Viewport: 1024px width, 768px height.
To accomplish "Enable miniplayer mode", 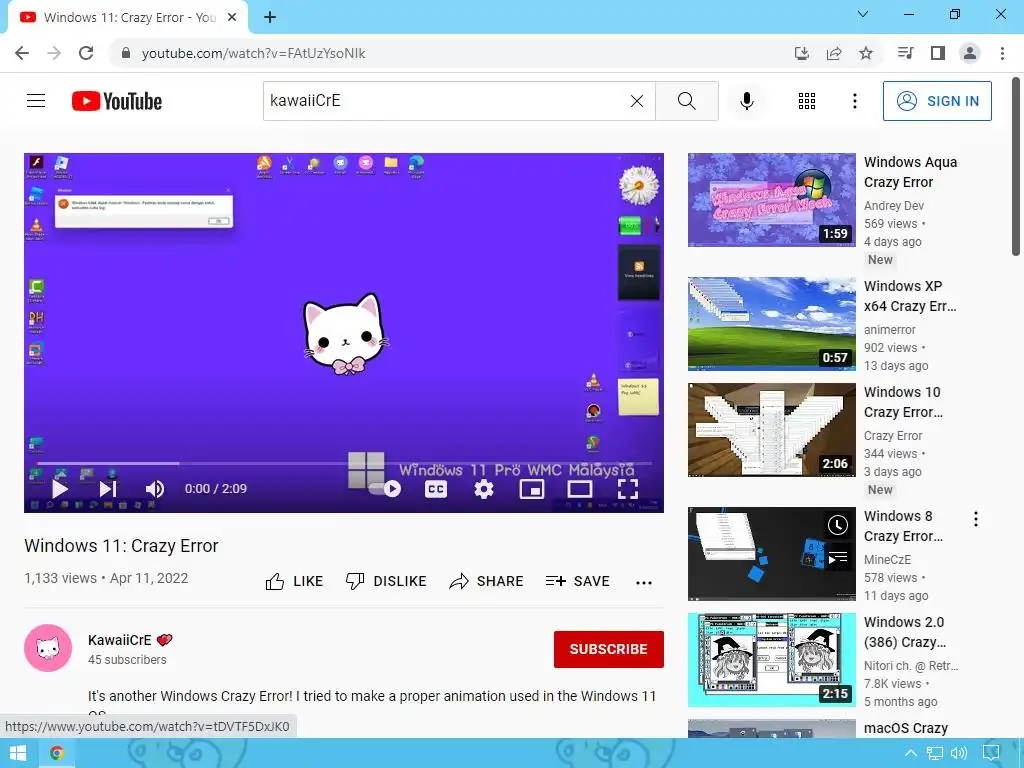I will point(532,488).
